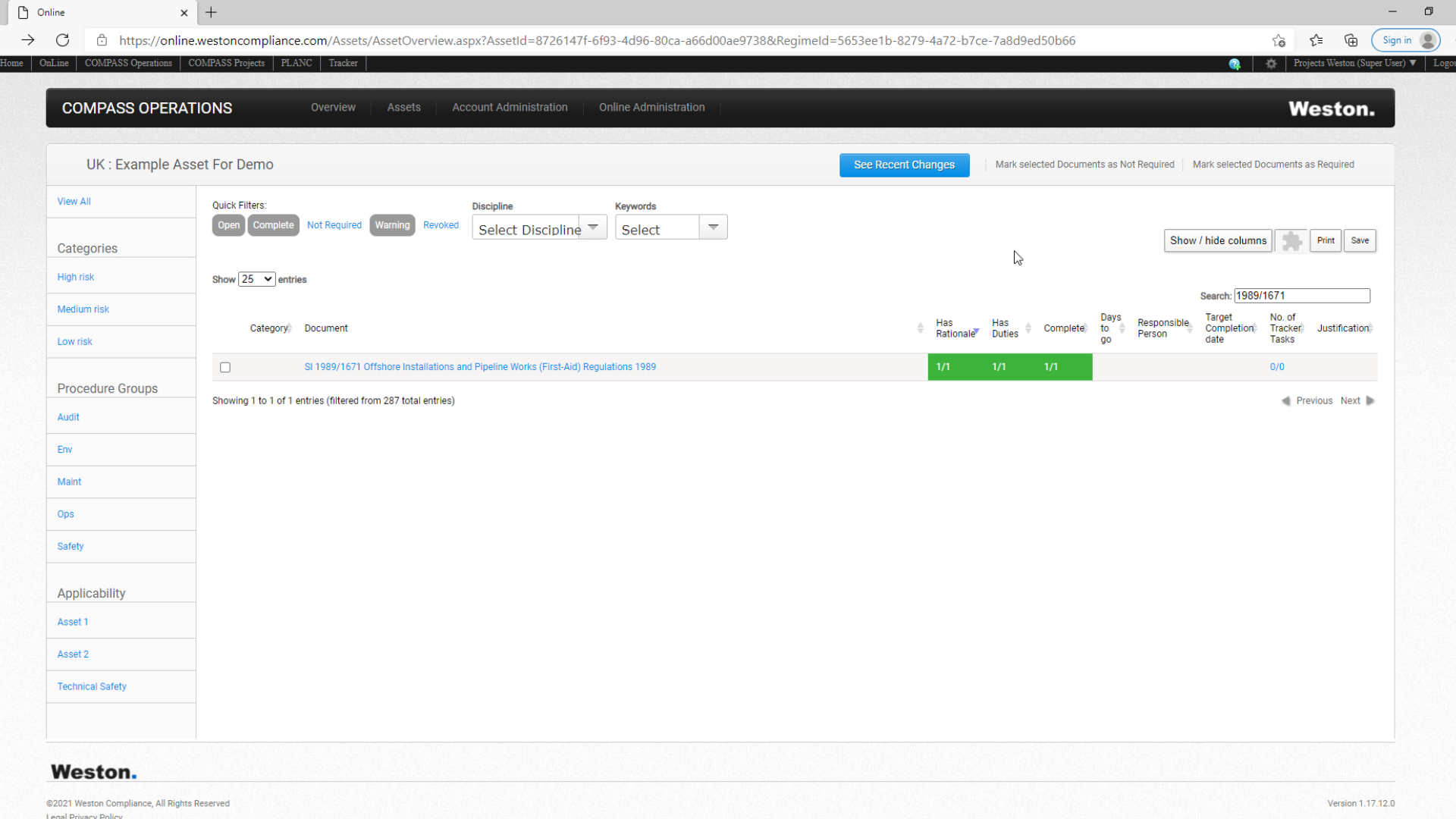Open the browser favorites list icon

pos(1316,40)
